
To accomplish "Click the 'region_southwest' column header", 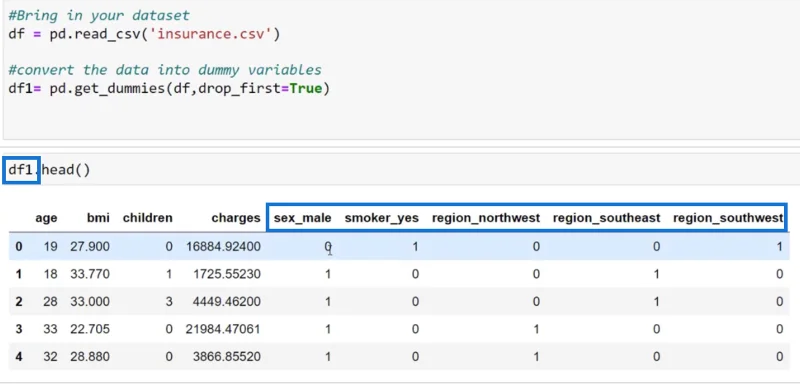I will [728, 218].
